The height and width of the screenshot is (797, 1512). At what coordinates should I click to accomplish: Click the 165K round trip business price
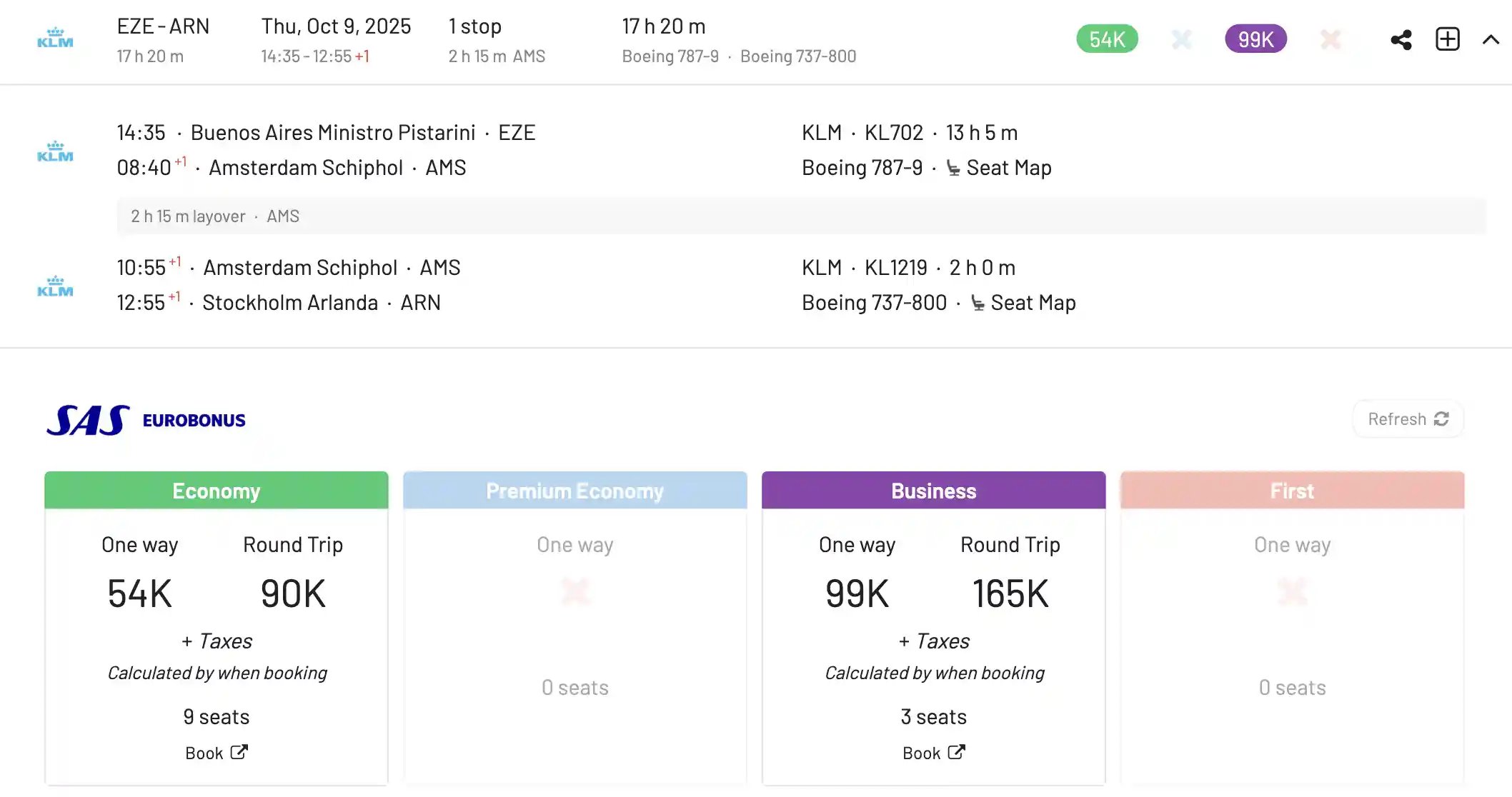(1010, 594)
